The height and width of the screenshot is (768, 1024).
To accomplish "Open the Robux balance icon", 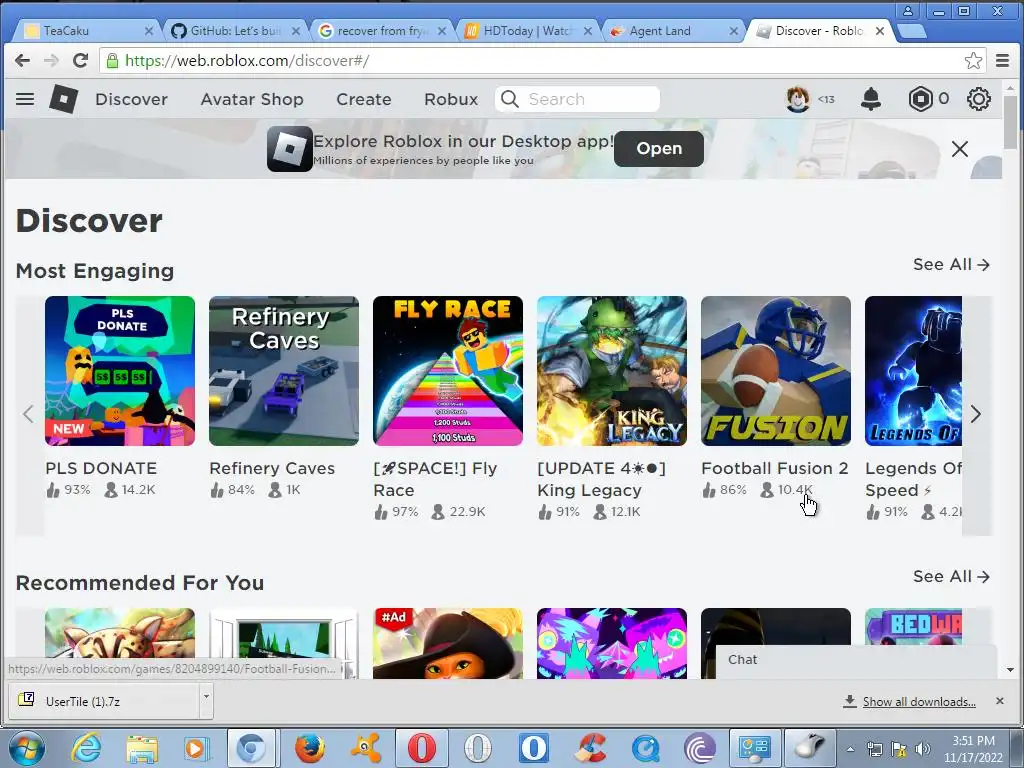I will pyautogui.click(x=920, y=99).
